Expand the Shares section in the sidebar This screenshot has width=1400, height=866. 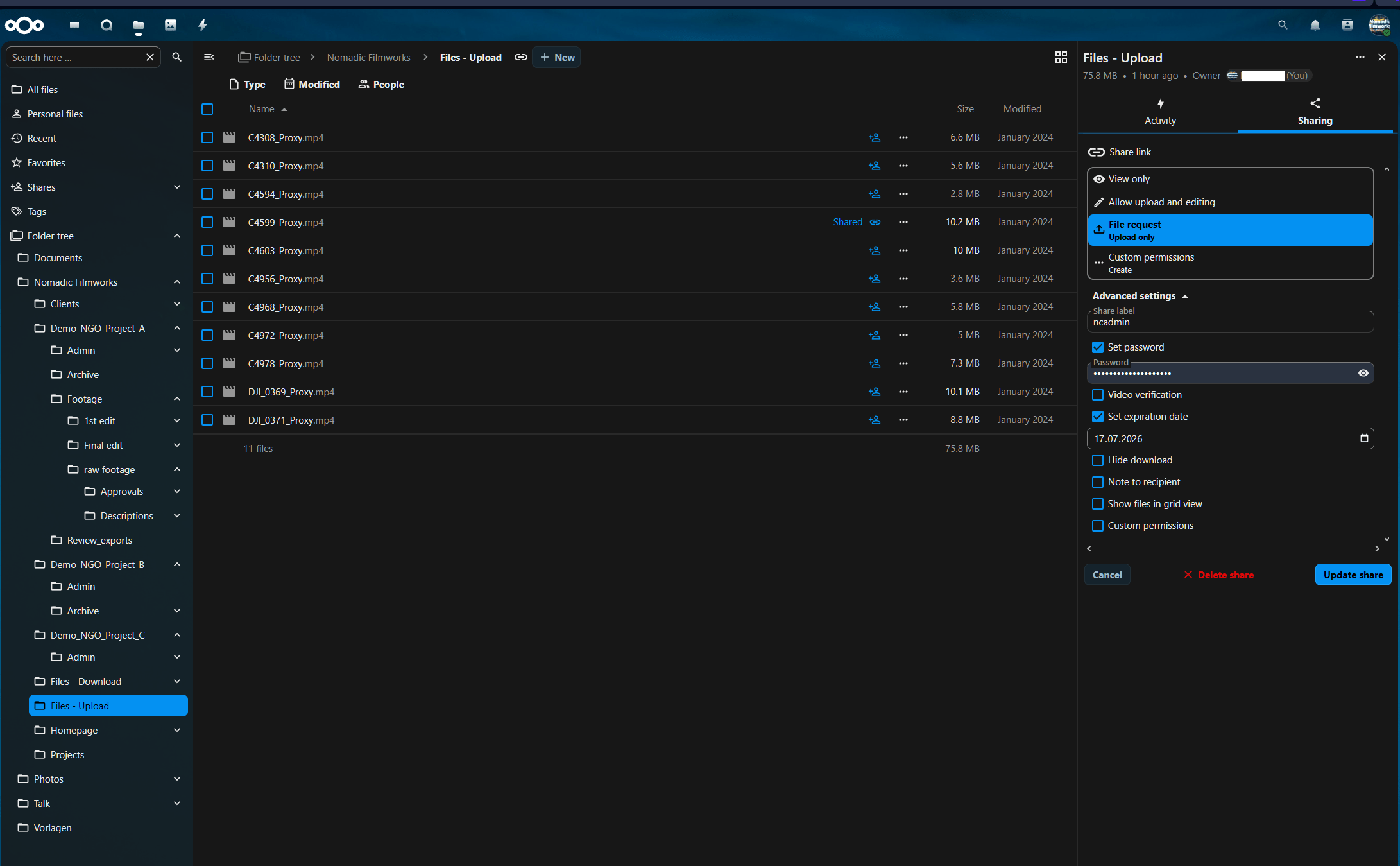[177, 187]
